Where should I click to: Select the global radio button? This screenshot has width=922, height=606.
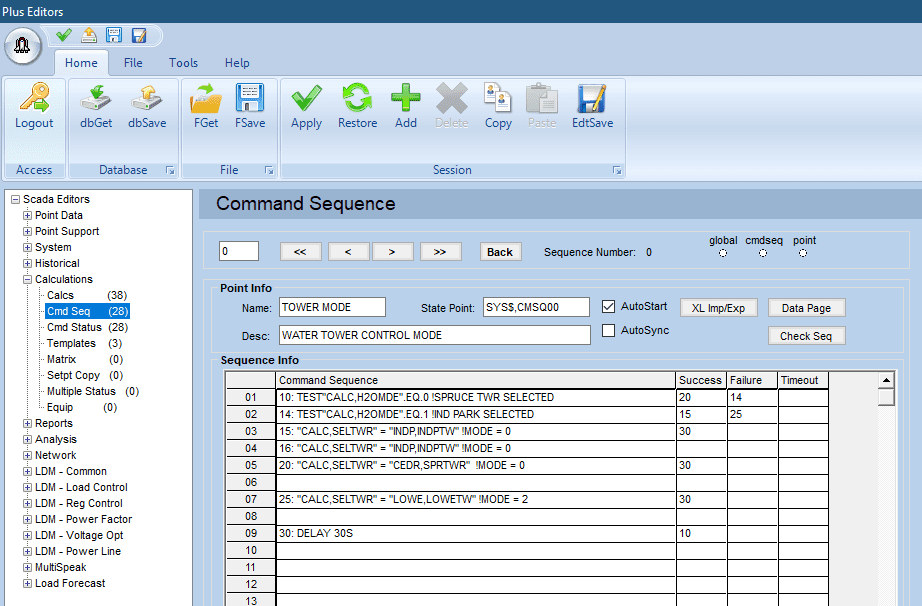point(723,253)
